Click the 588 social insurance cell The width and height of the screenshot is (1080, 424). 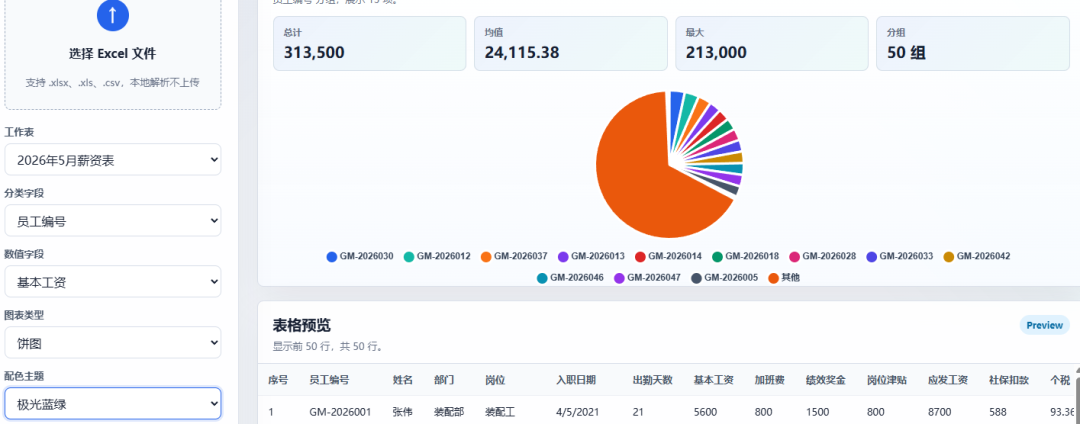pos(997,412)
